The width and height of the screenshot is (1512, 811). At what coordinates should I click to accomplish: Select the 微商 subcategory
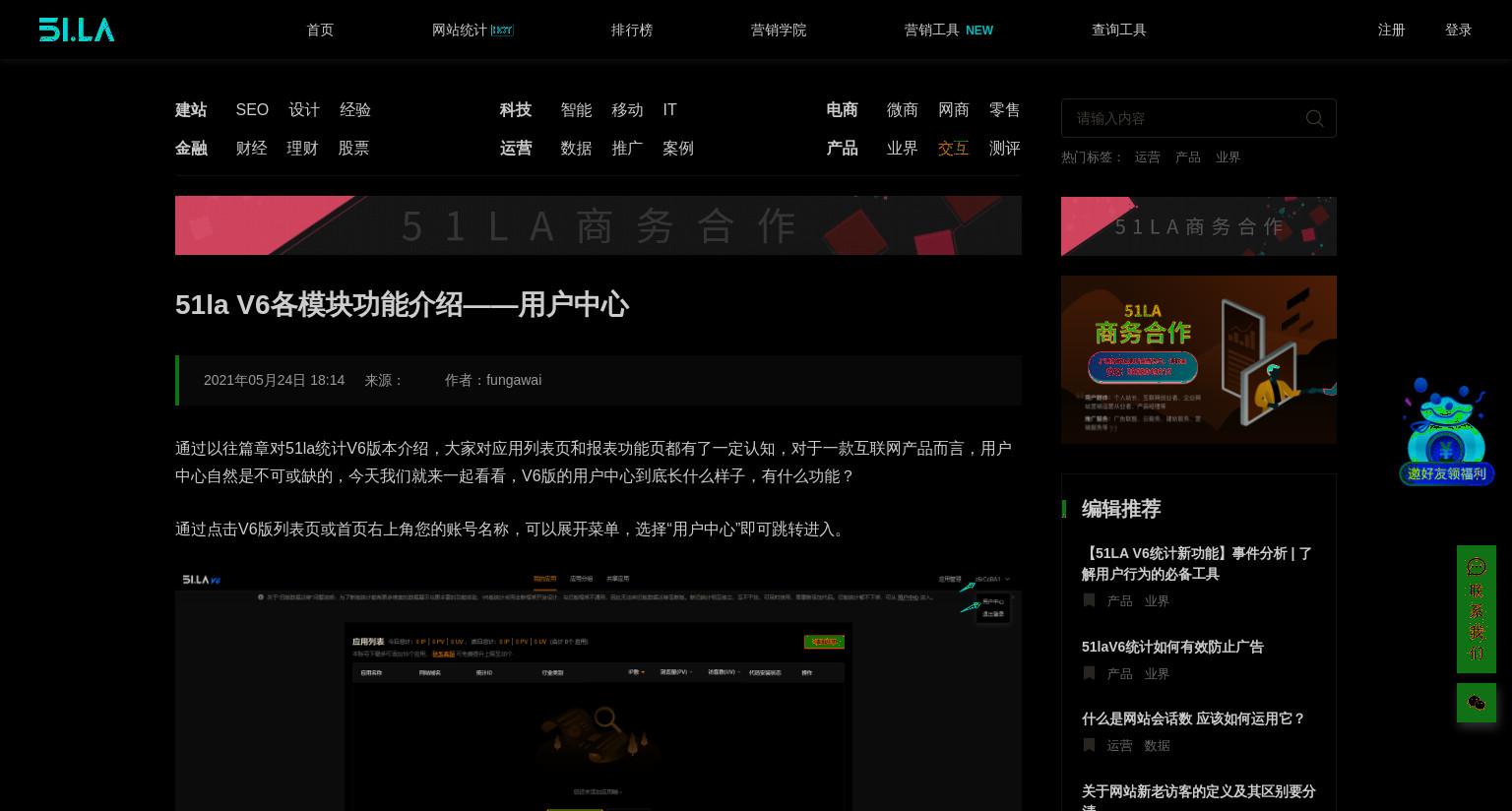(902, 109)
